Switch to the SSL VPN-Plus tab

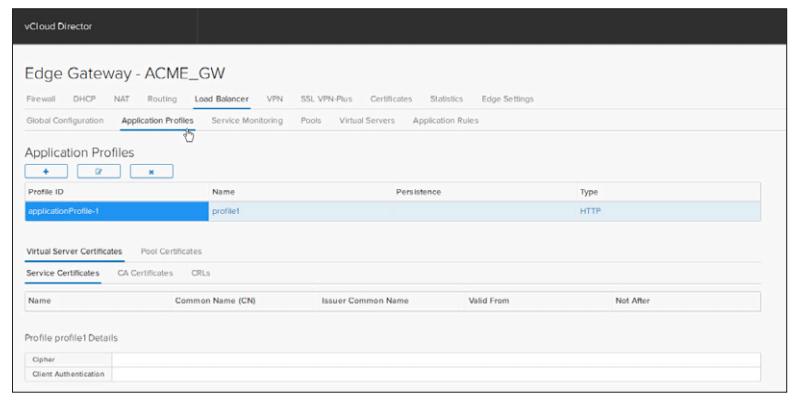tap(326, 99)
